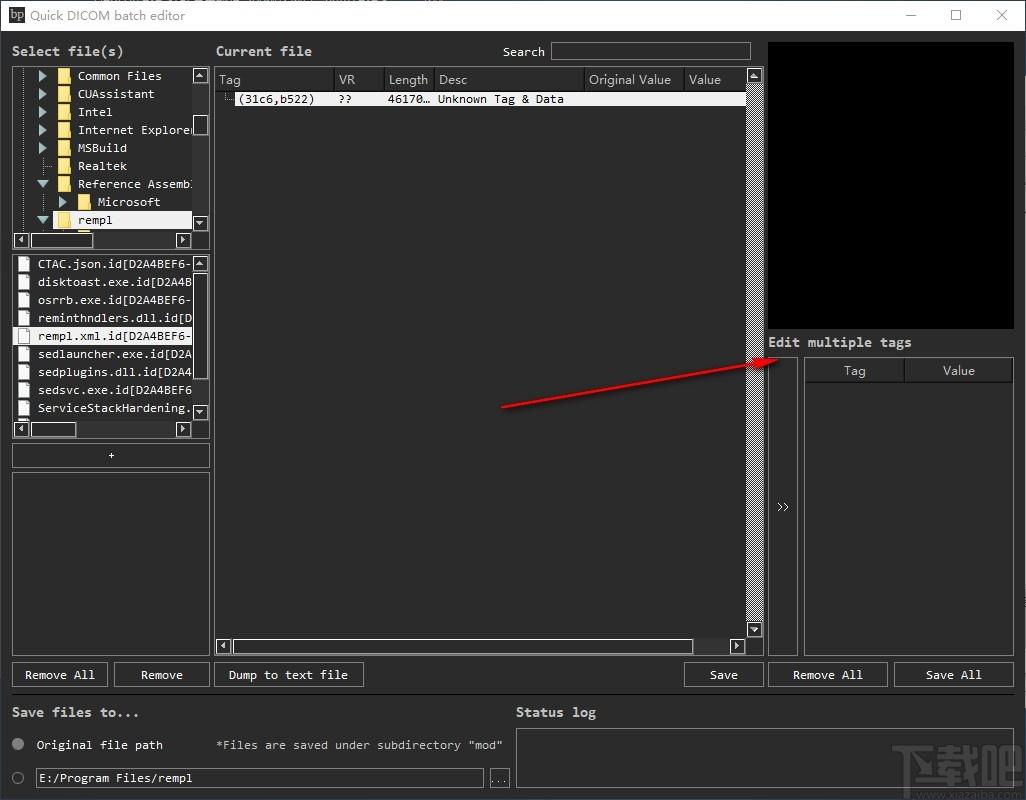Collapse the rempl folder node
Screen dimensions: 1026x800
pyautogui.click(x=43, y=220)
